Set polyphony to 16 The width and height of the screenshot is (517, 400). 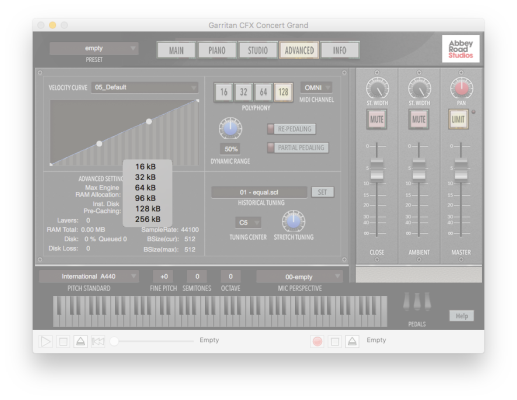pyautogui.click(x=224, y=92)
